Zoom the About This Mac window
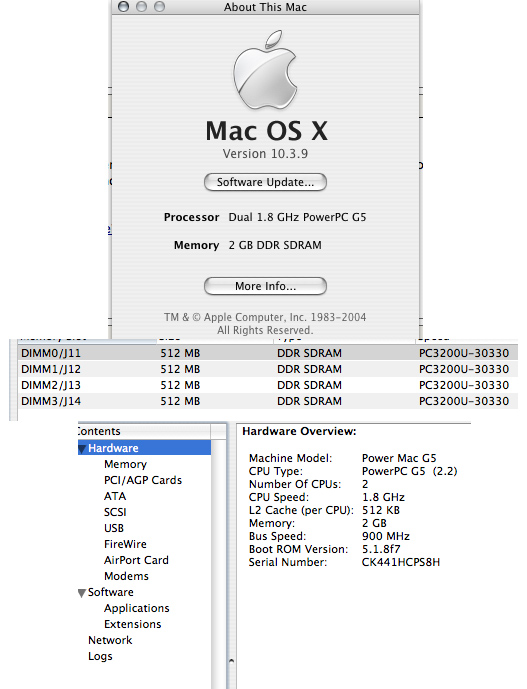Screen dimensions: 527x689 point(159,6)
